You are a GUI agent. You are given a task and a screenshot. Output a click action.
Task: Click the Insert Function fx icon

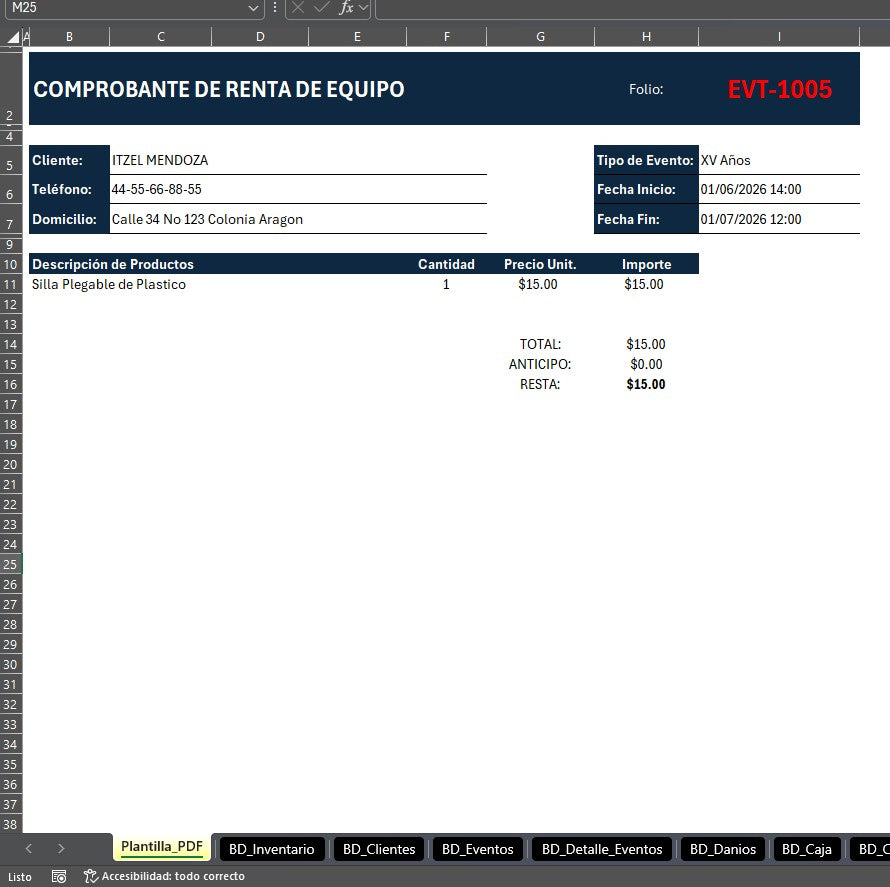(x=346, y=8)
